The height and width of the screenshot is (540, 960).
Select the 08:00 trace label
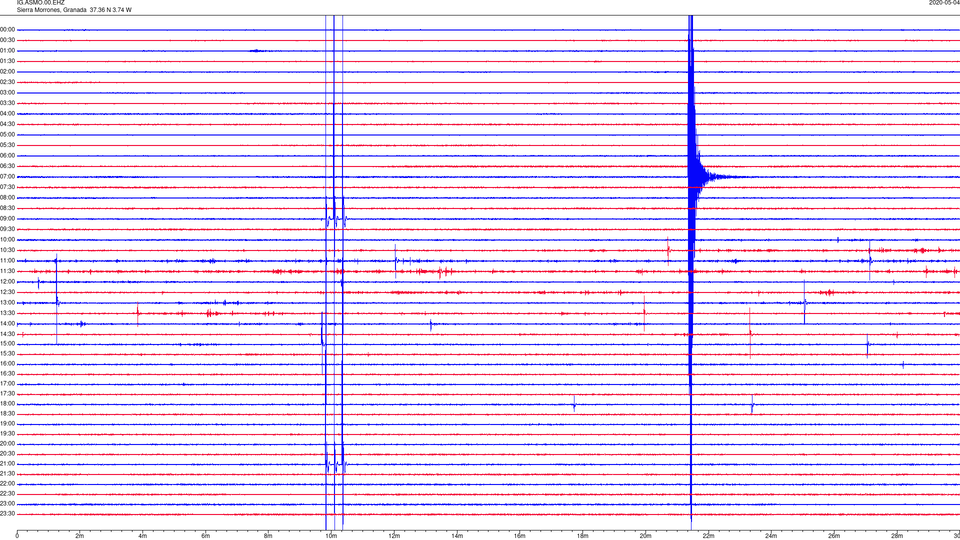tap(7, 198)
